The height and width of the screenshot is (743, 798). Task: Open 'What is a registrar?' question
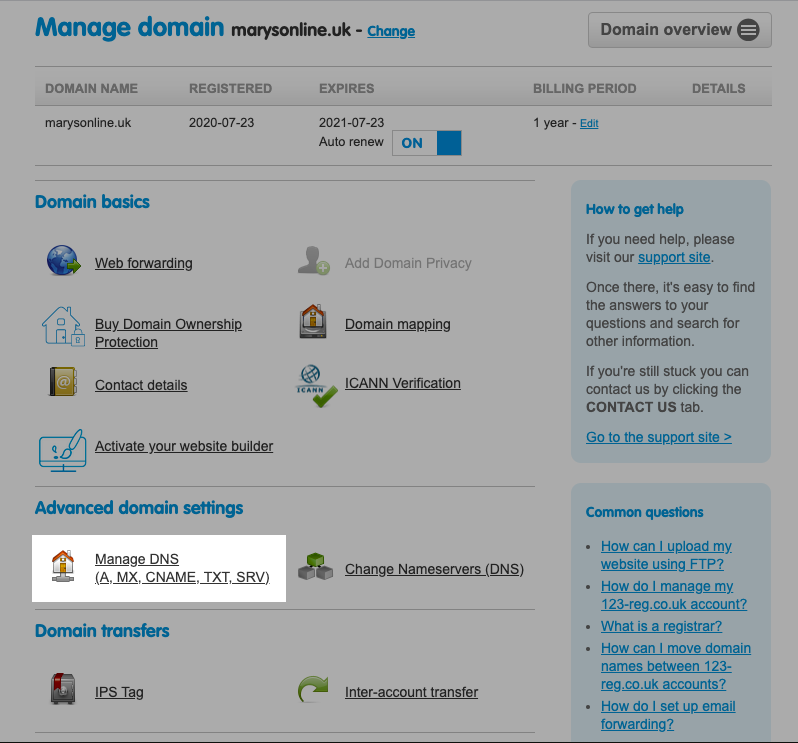tap(661, 626)
